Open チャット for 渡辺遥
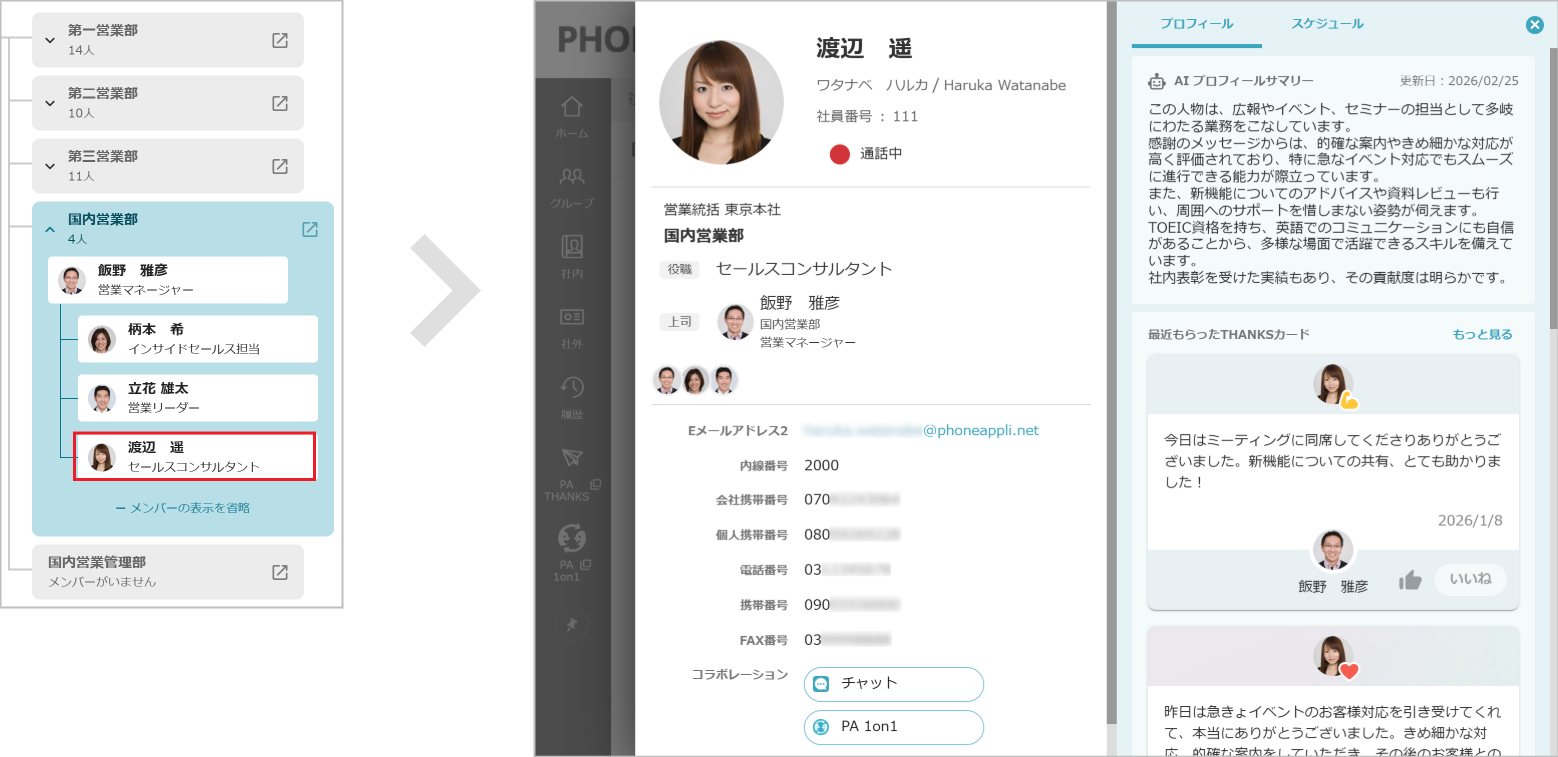This screenshot has height=757, width=1558. [x=893, y=684]
